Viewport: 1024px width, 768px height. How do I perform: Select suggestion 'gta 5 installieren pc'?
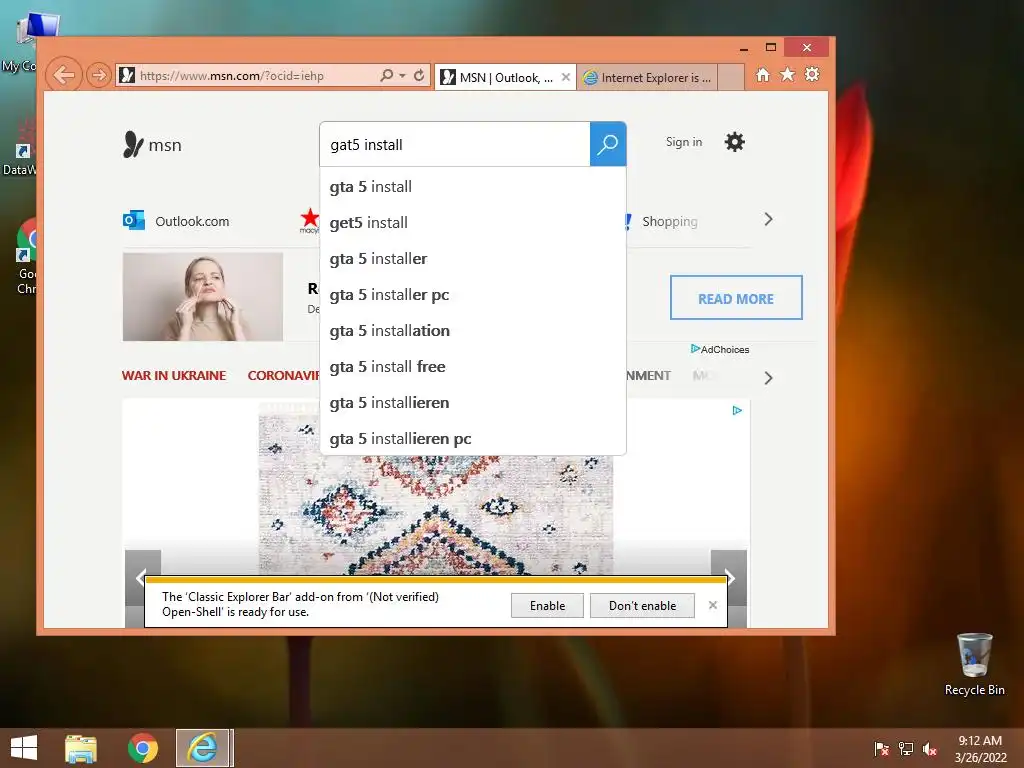473,438
